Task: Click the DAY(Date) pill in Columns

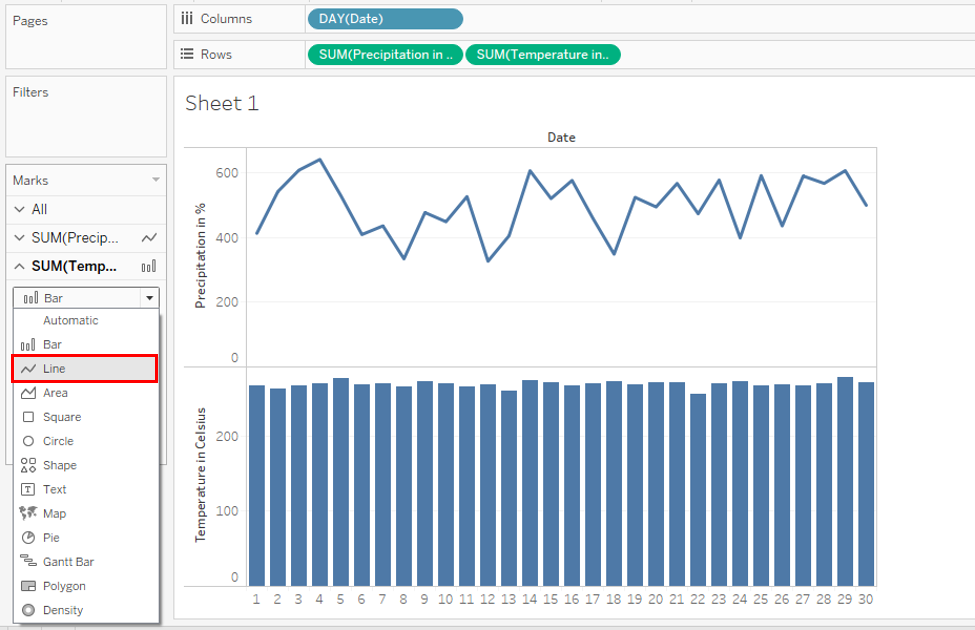Action: tap(385, 19)
